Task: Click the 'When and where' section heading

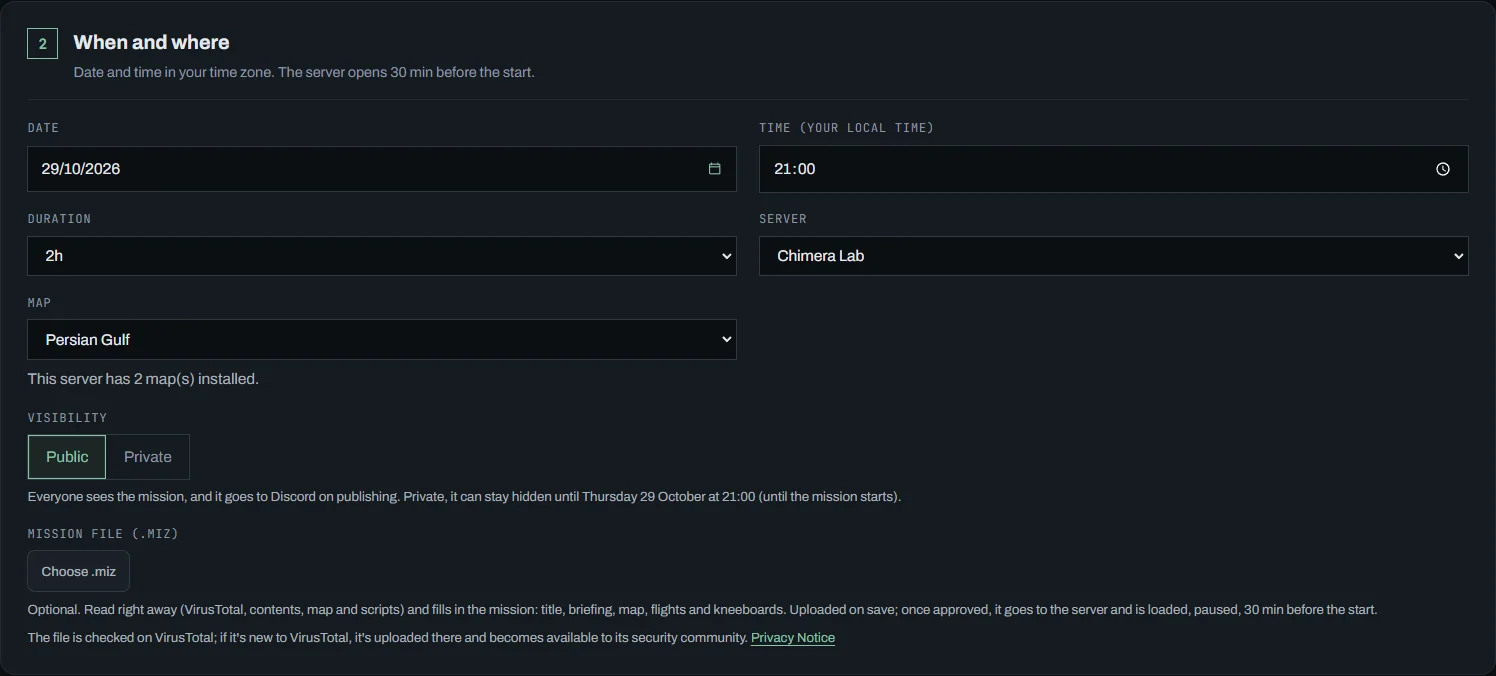Action: click(x=151, y=42)
